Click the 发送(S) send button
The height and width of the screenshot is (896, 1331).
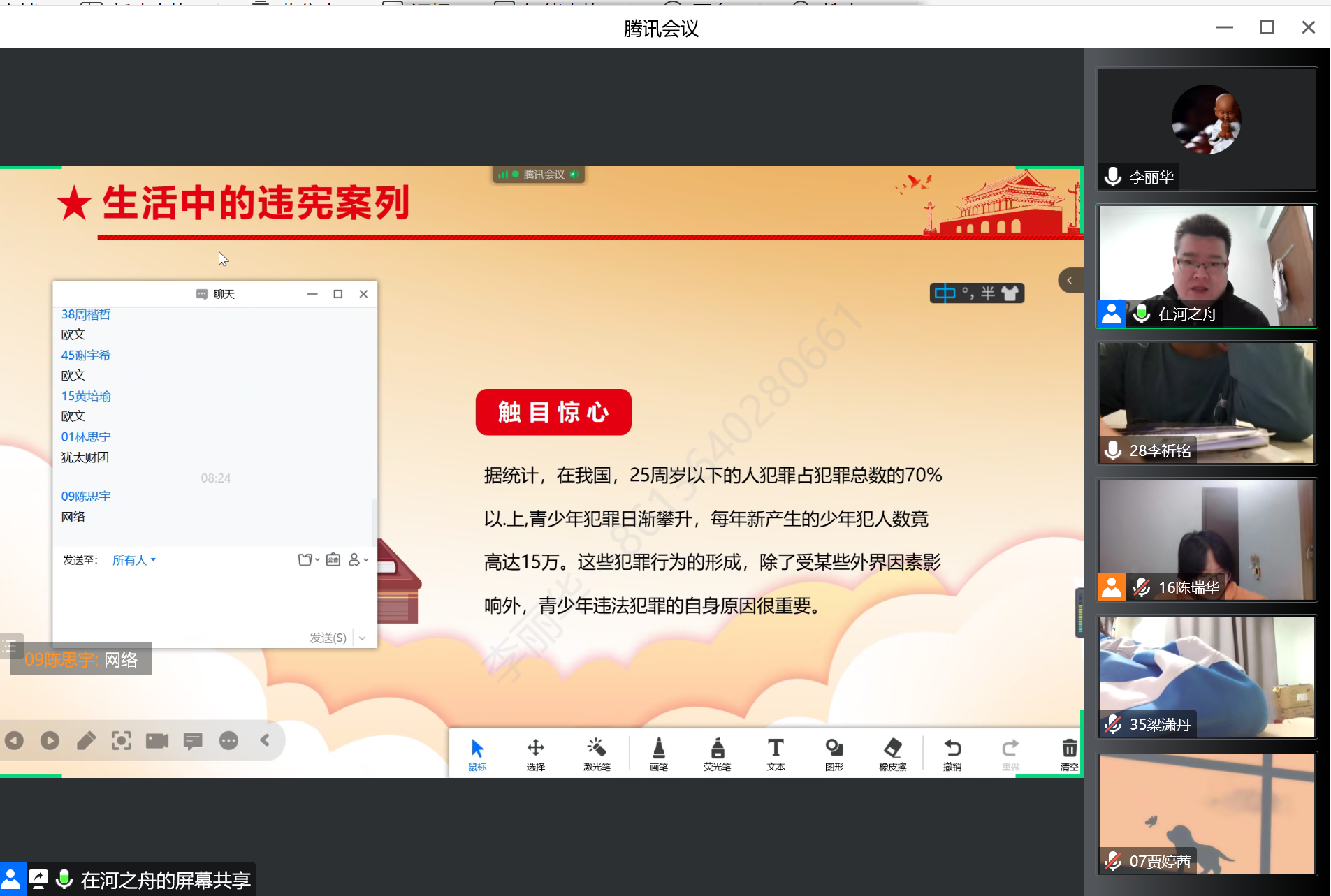click(328, 638)
